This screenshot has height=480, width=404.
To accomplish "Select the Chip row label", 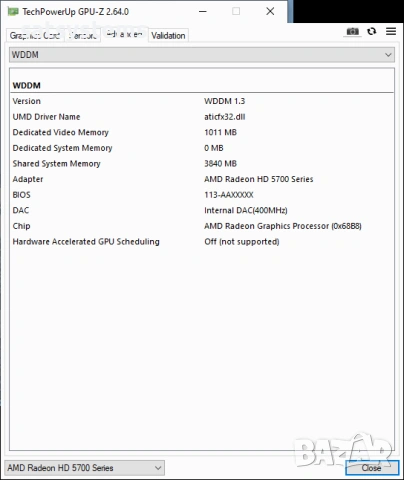I will (22, 226).
